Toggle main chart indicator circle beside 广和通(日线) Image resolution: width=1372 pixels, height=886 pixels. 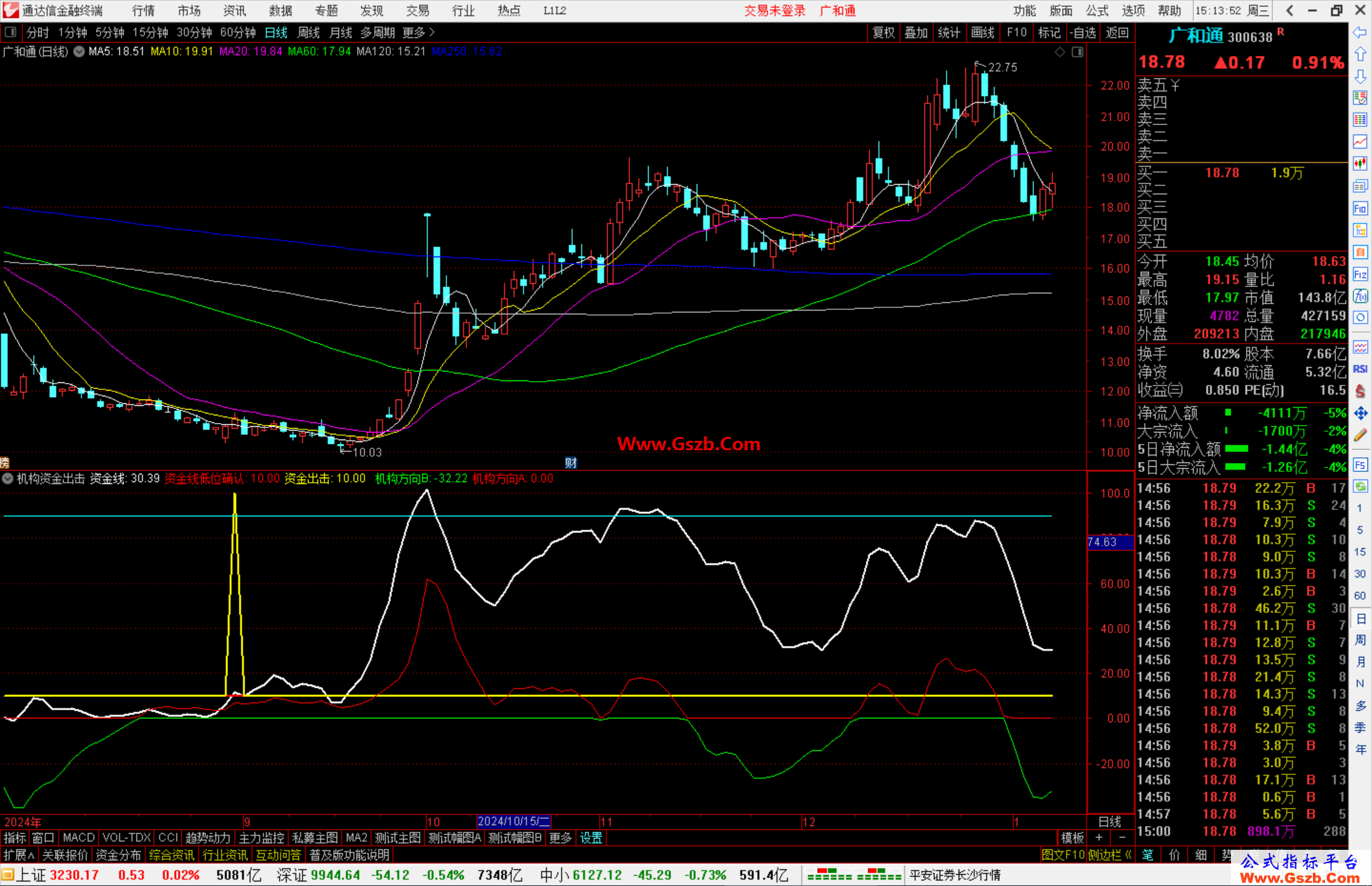pyautogui.click(x=79, y=51)
